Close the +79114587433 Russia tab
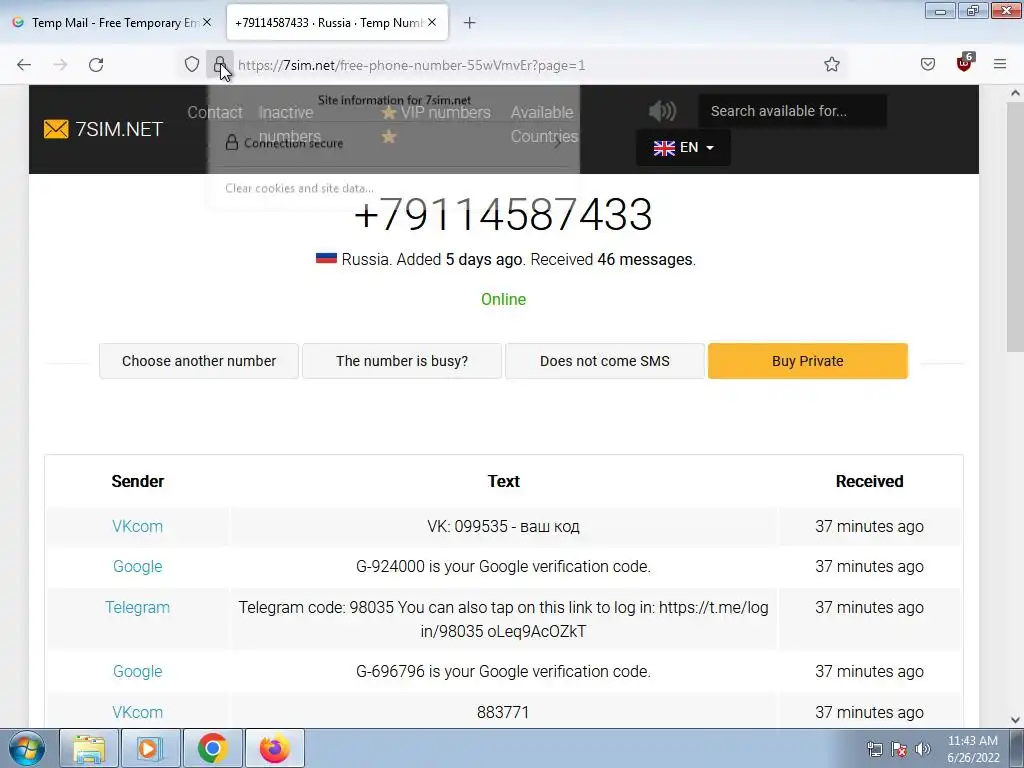 [432, 22]
